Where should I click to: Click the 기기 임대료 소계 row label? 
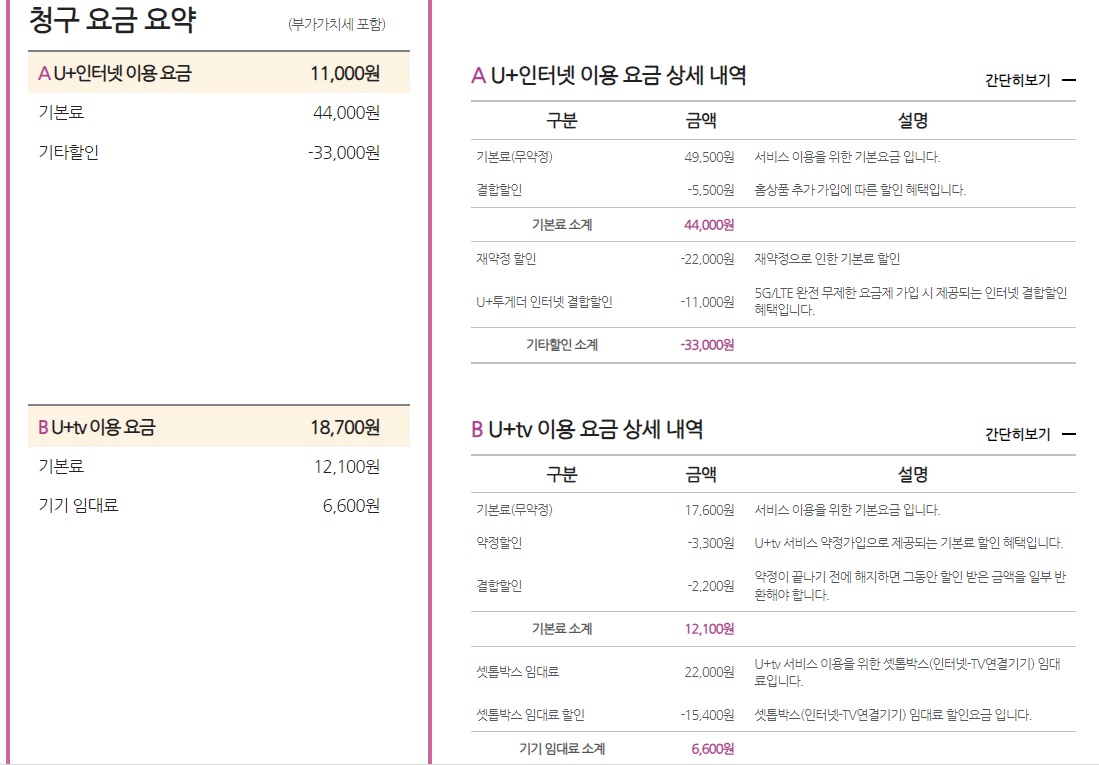click(x=562, y=749)
